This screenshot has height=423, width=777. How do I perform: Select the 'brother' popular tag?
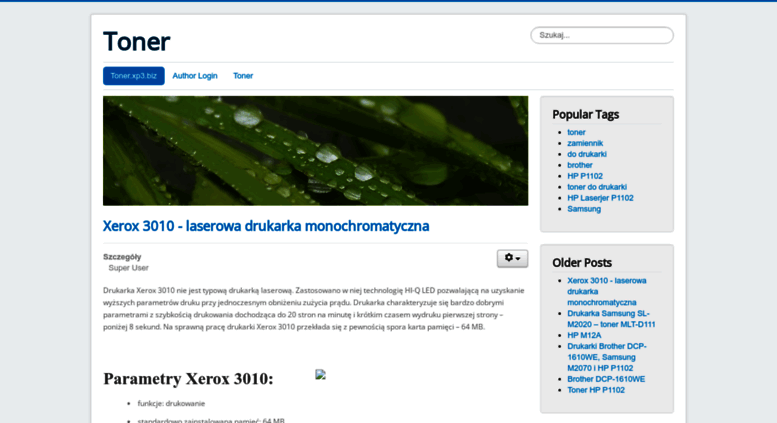[x=579, y=165]
